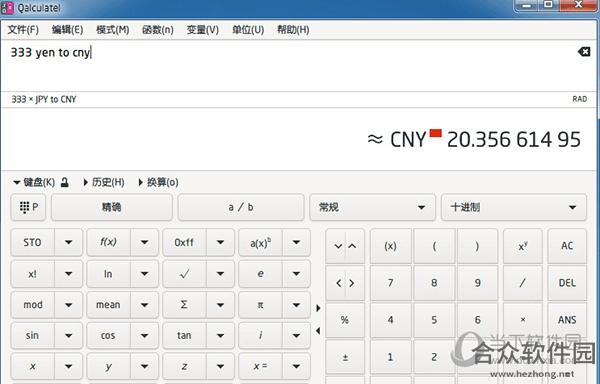Clear the expression with the backspace-X icon
This screenshot has height=384, width=600.
click(x=584, y=52)
